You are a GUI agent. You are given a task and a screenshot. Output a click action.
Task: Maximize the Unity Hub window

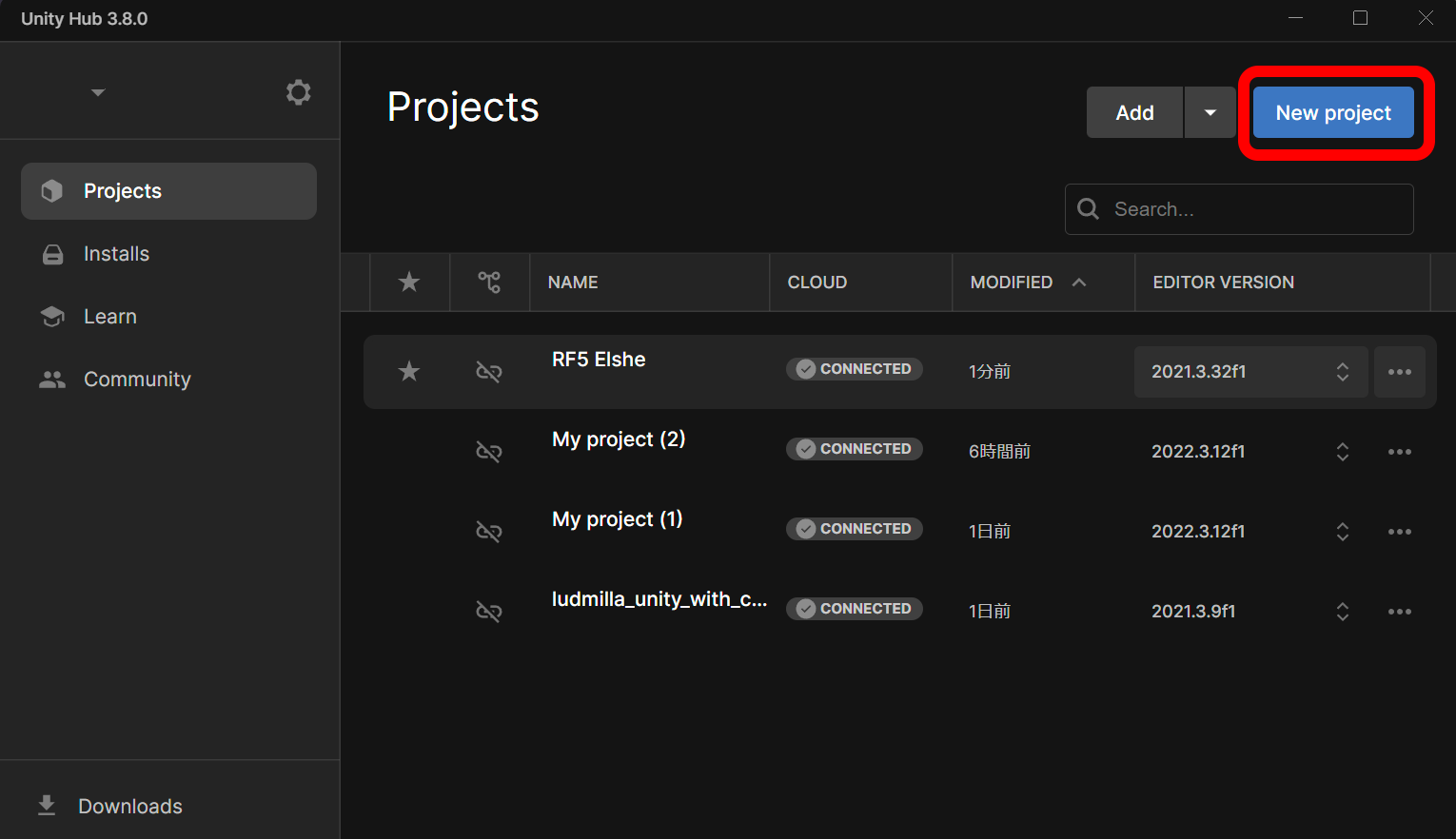(1360, 18)
